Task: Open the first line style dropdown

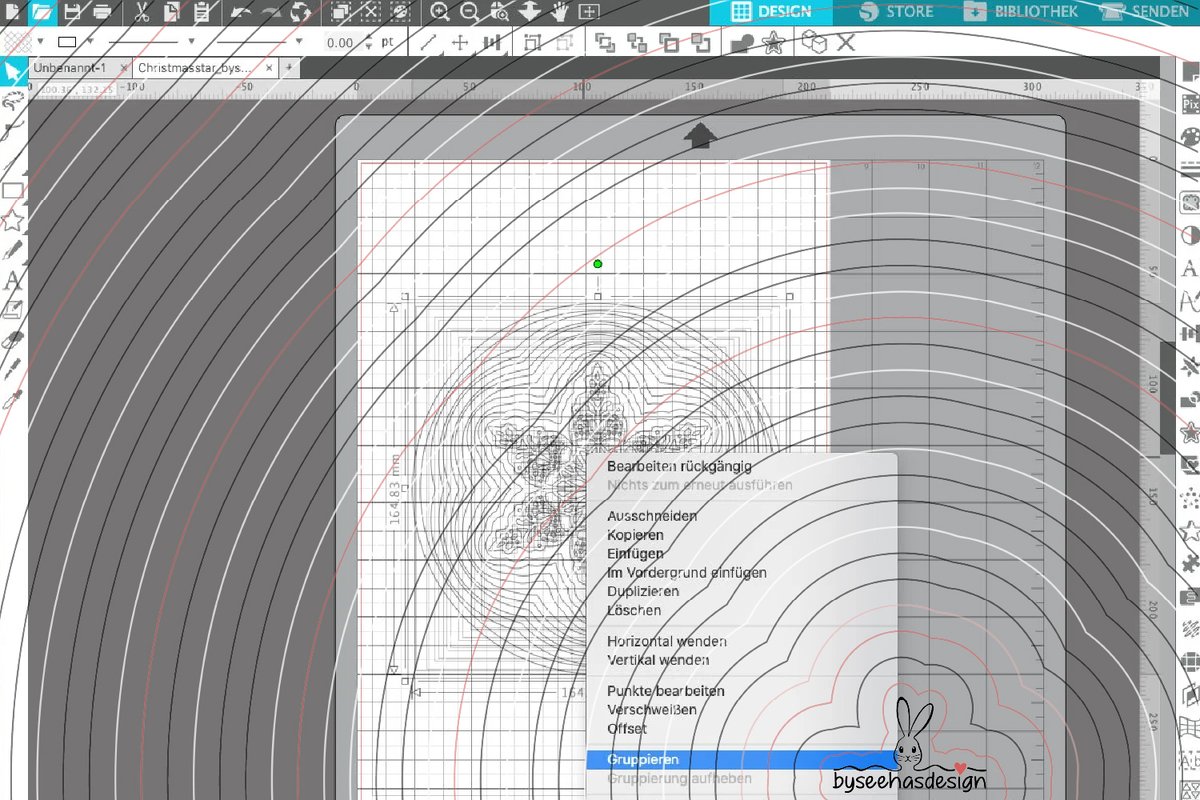Action: click(x=192, y=42)
